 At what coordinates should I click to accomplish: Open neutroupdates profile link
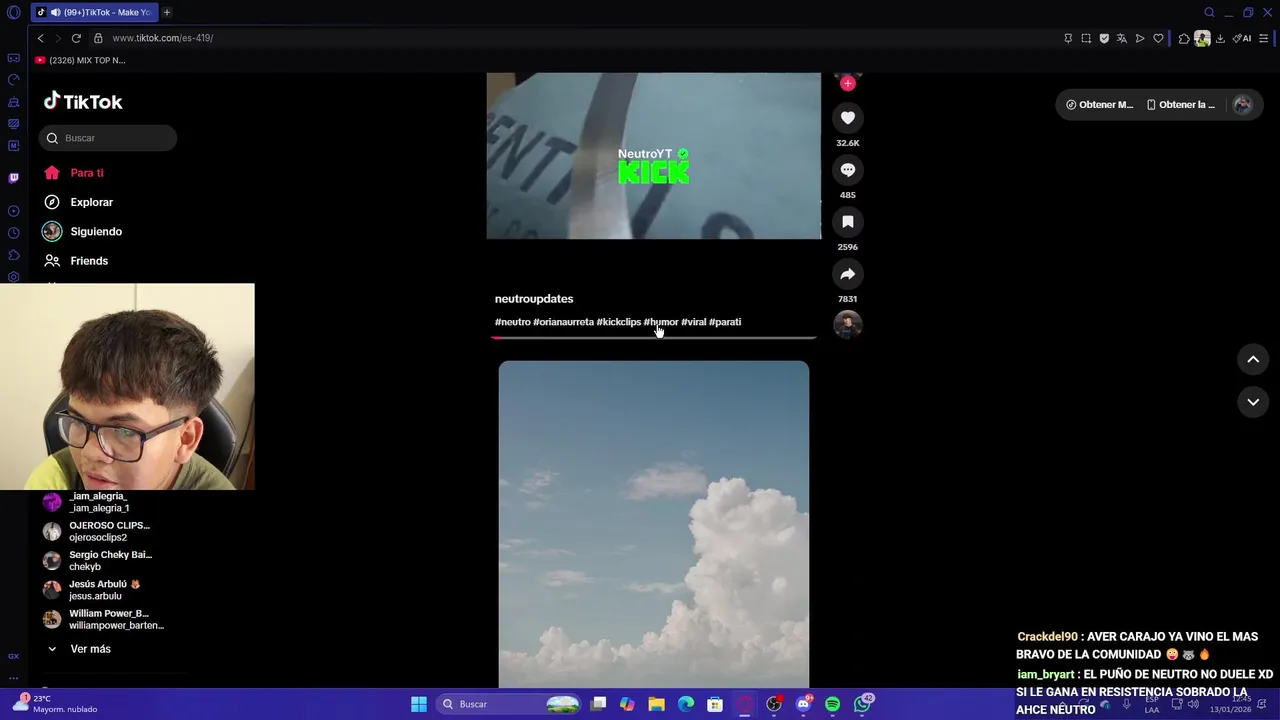point(534,299)
